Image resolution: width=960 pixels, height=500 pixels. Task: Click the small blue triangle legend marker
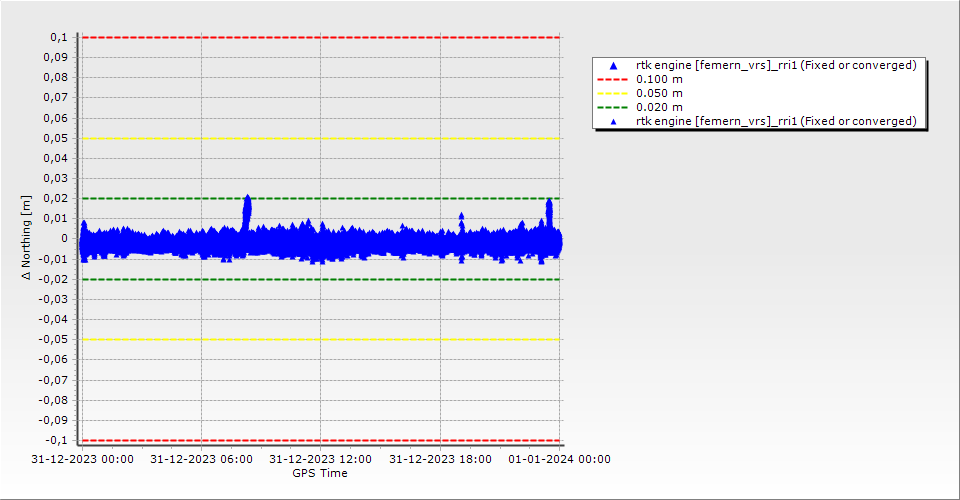point(614,121)
